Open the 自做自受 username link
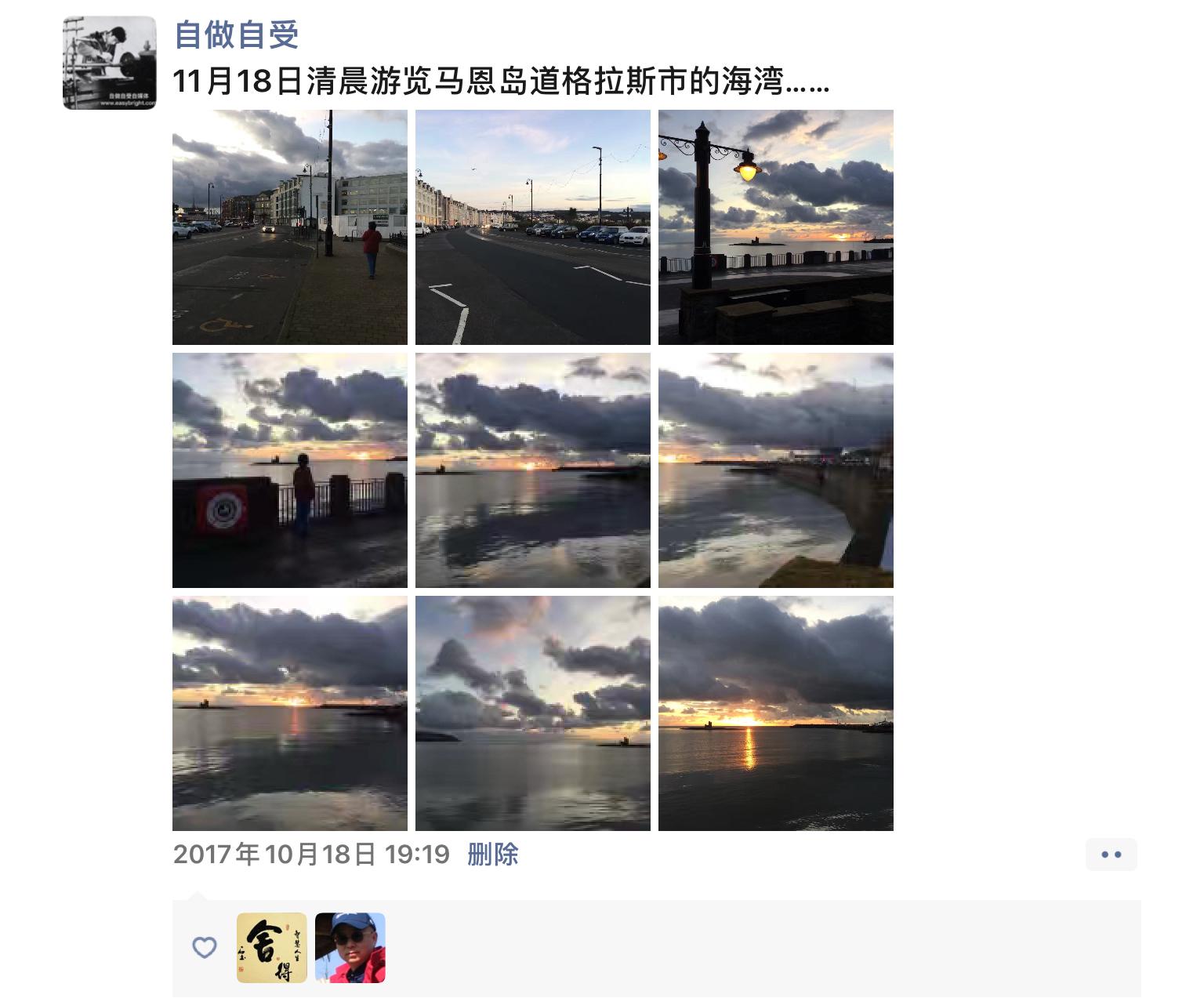1204x998 pixels. 236,34
